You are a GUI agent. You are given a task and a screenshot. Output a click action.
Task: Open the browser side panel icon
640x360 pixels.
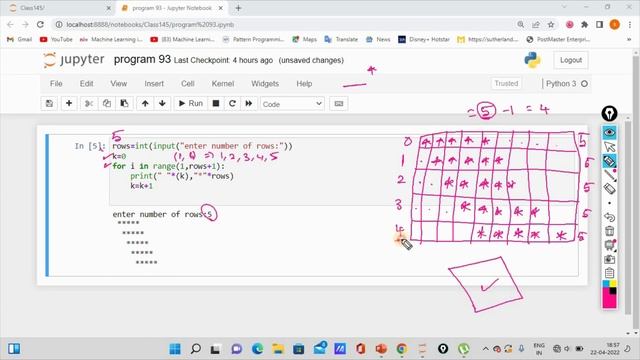[599, 24]
